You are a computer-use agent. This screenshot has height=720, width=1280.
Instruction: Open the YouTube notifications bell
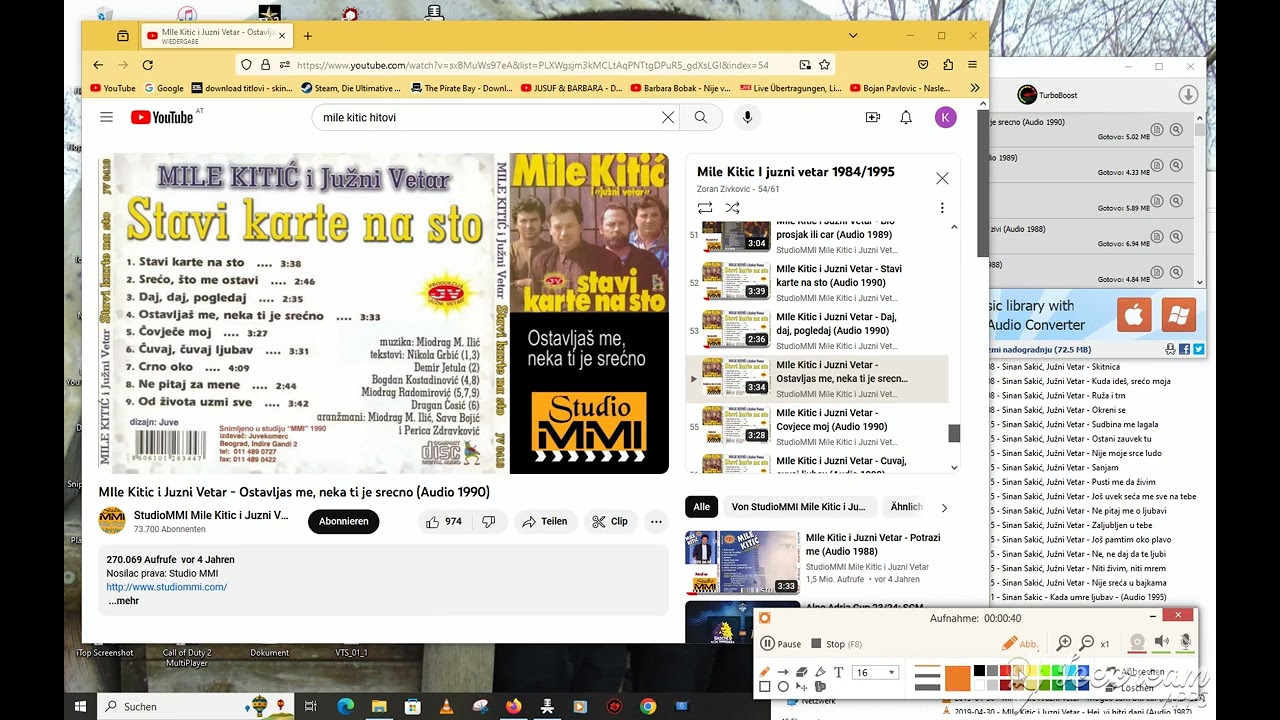pos(906,117)
